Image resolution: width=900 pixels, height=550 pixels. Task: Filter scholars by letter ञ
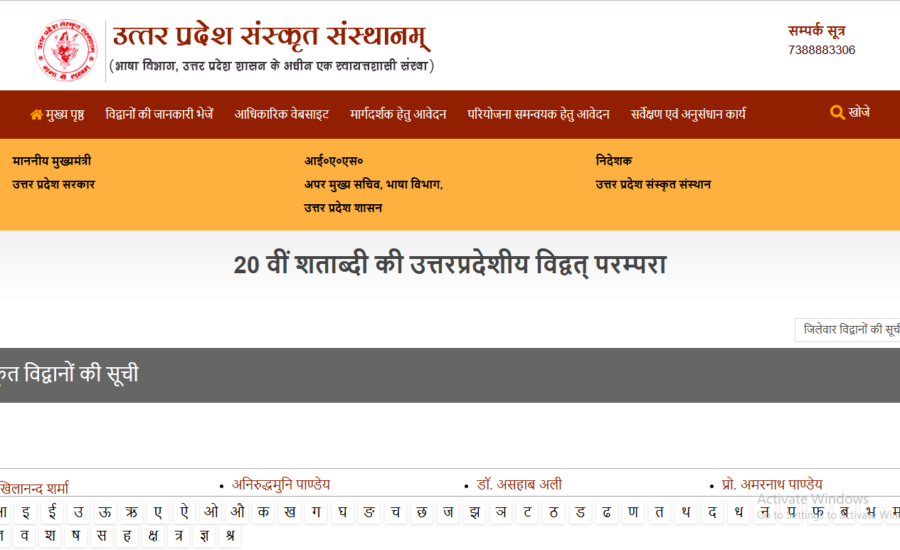[x=501, y=512]
